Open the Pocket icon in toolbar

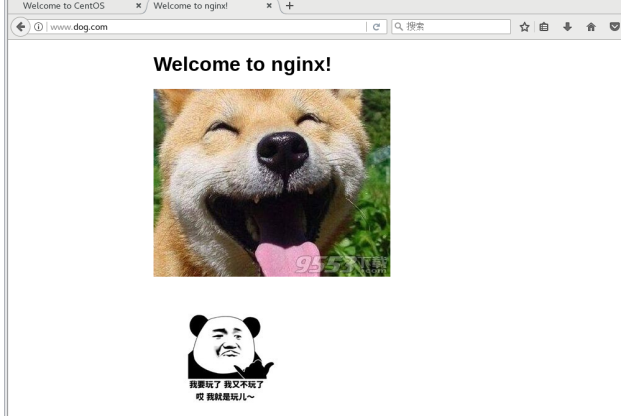614,27
